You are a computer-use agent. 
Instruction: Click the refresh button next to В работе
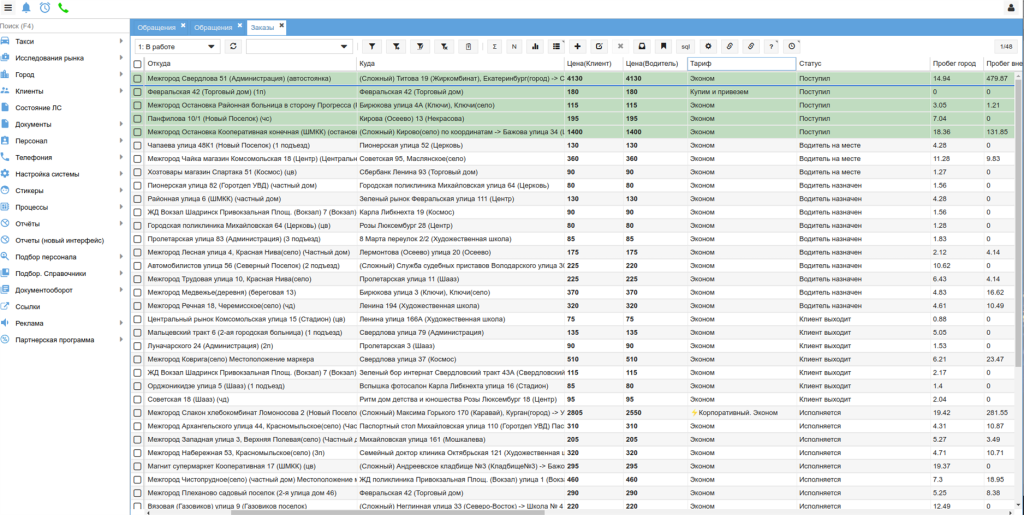pyautogui.click(x=233, y=46)
